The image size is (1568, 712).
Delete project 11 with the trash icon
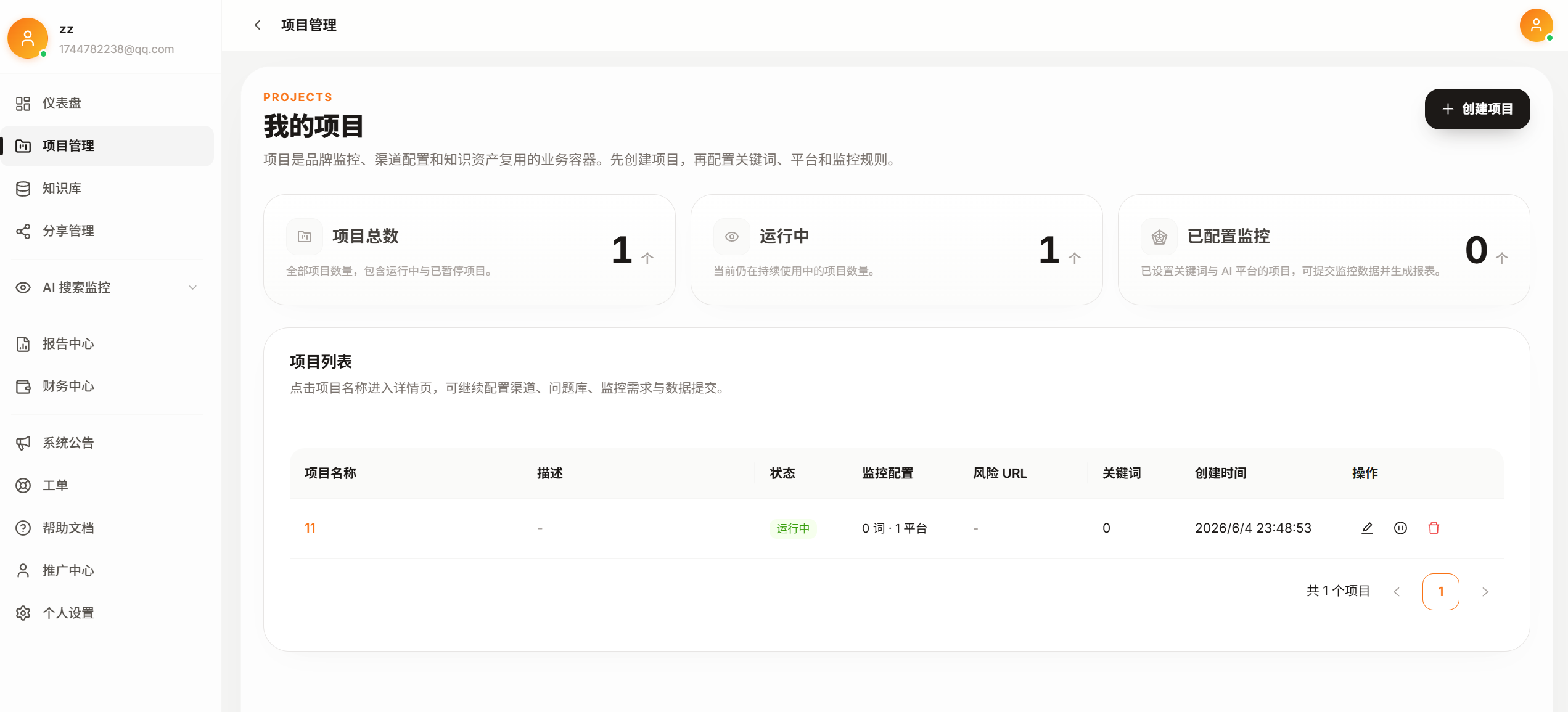coord(1434,528)
